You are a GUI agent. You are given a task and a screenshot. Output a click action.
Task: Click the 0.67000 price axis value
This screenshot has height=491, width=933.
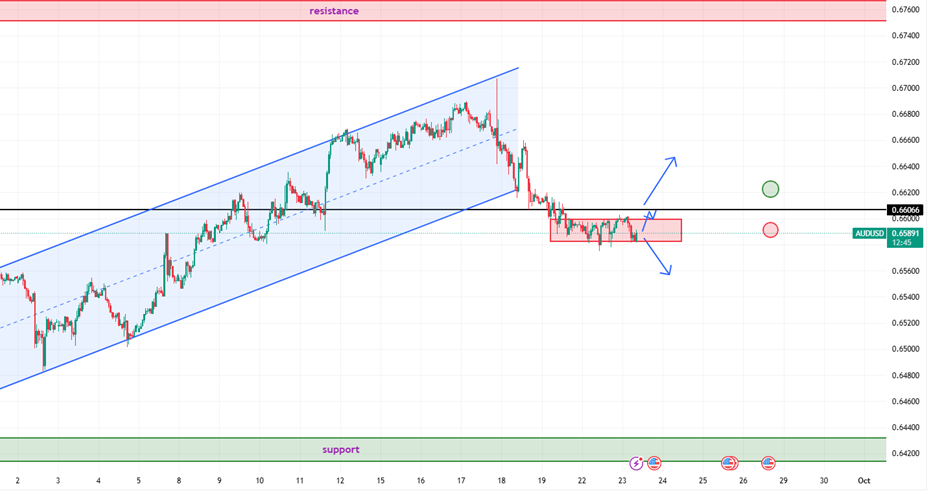(905, 88)
